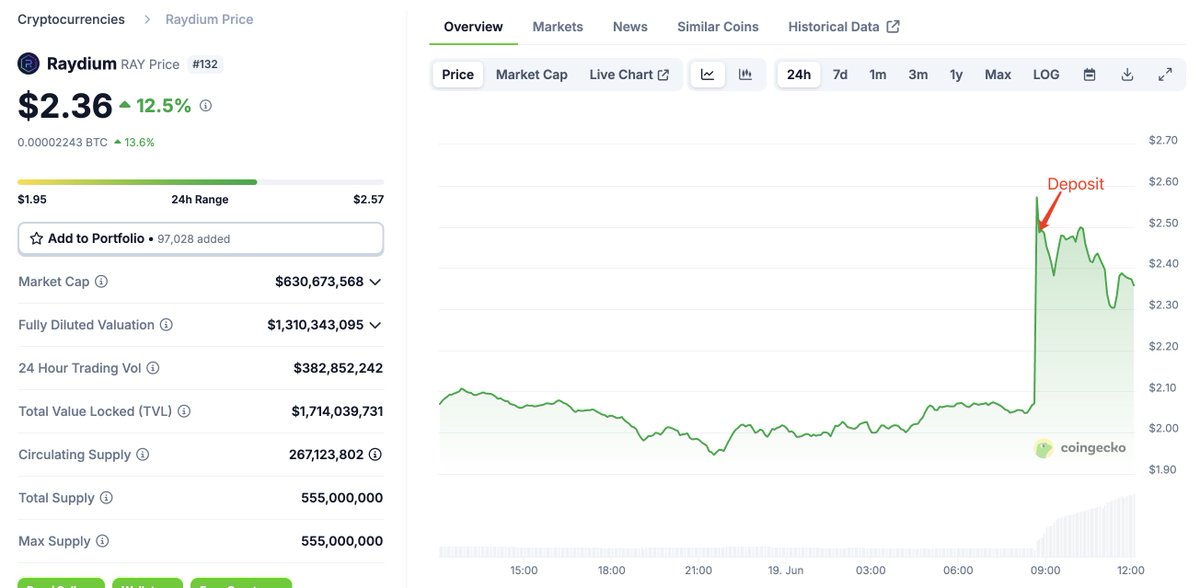Open Max Supply info icon
The image size is (1200, 588).
tap(102, 541)
